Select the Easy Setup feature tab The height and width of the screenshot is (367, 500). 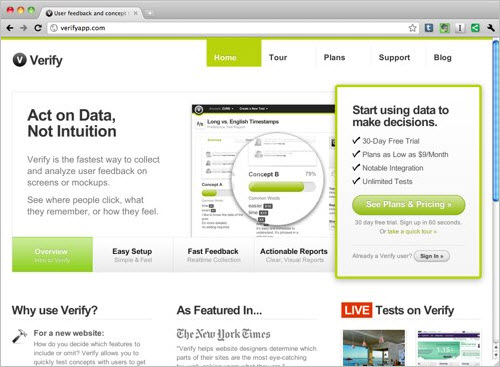point(133,255)
